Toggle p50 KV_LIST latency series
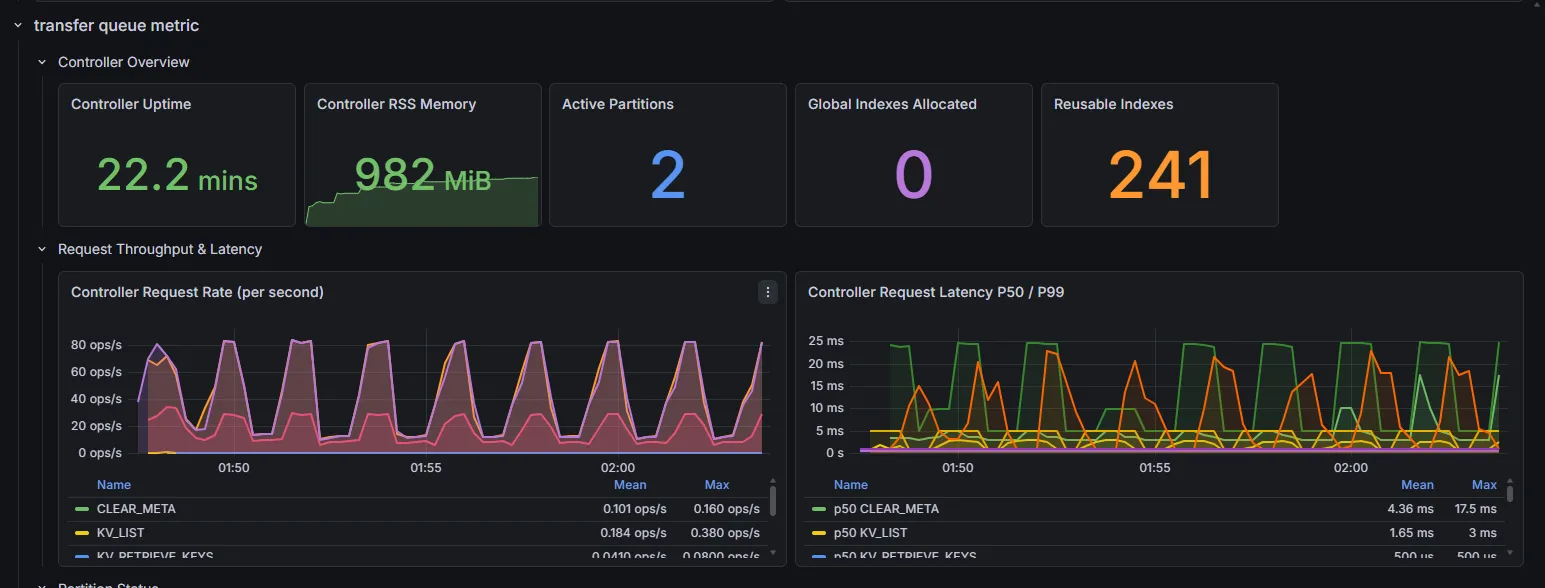Screen dimensions: 1545x588 pos(870,533)
